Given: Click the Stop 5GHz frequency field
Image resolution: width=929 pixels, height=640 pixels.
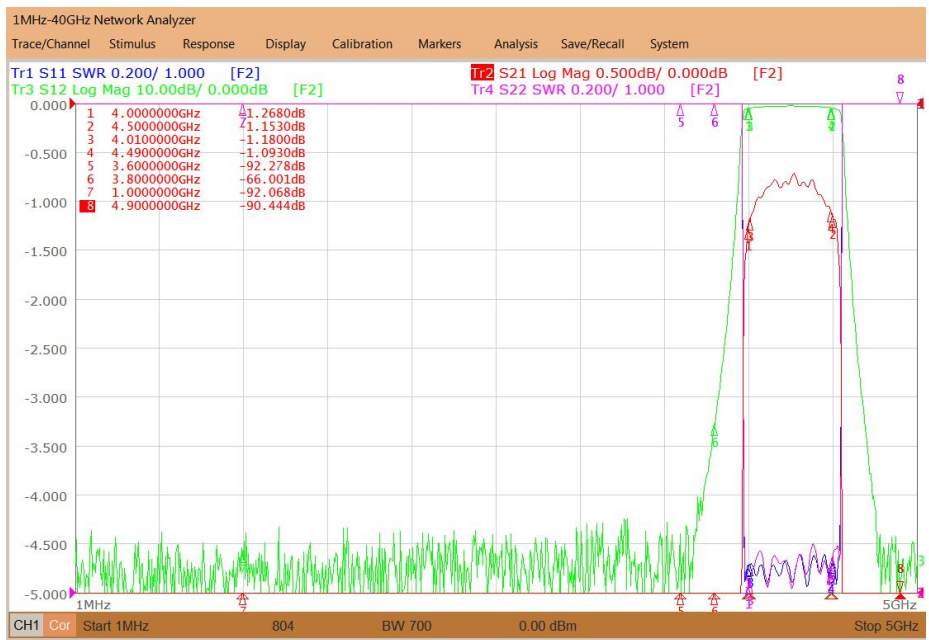Looking at the screenshot, I should (886, 626).
